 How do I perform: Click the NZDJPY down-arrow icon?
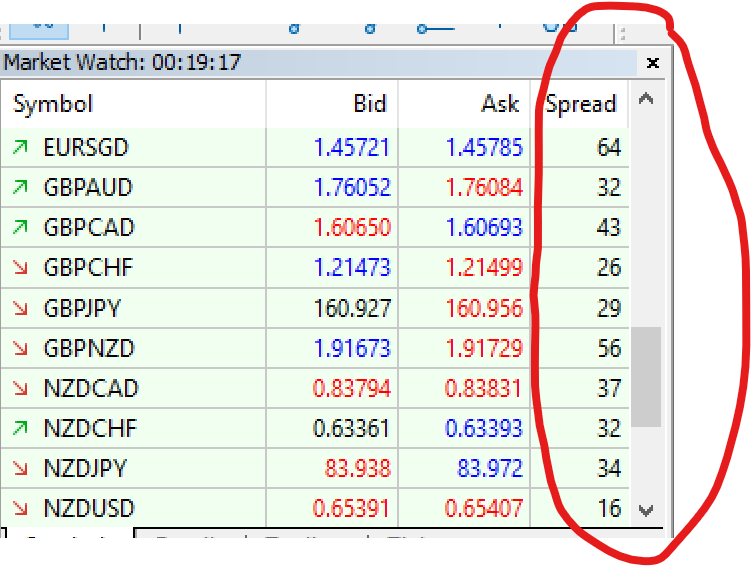pos(20,468)
